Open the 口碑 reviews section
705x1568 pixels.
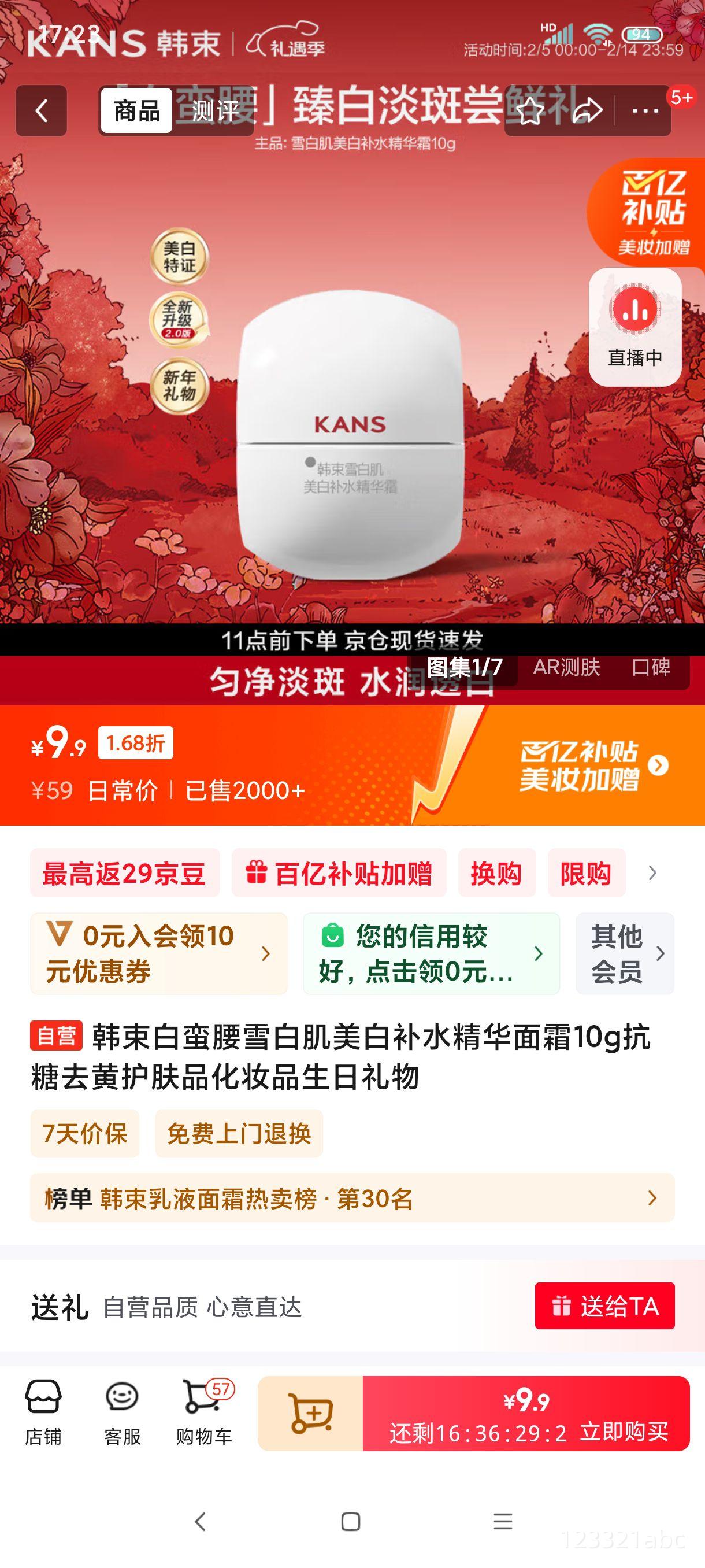[x=651, y=667]
